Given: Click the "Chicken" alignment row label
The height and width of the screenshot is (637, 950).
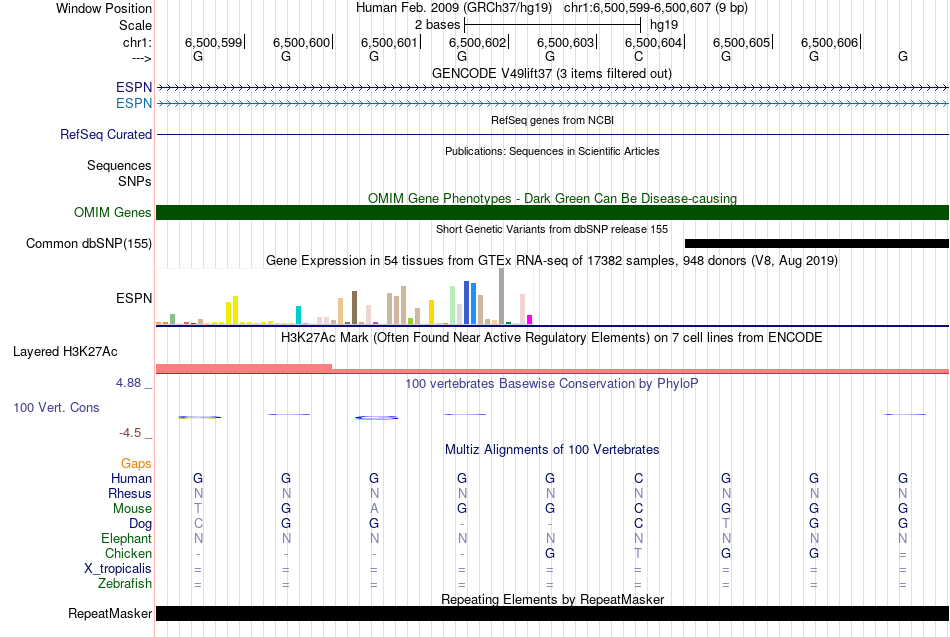Looking at the screenshot, I should pos(128,553).
